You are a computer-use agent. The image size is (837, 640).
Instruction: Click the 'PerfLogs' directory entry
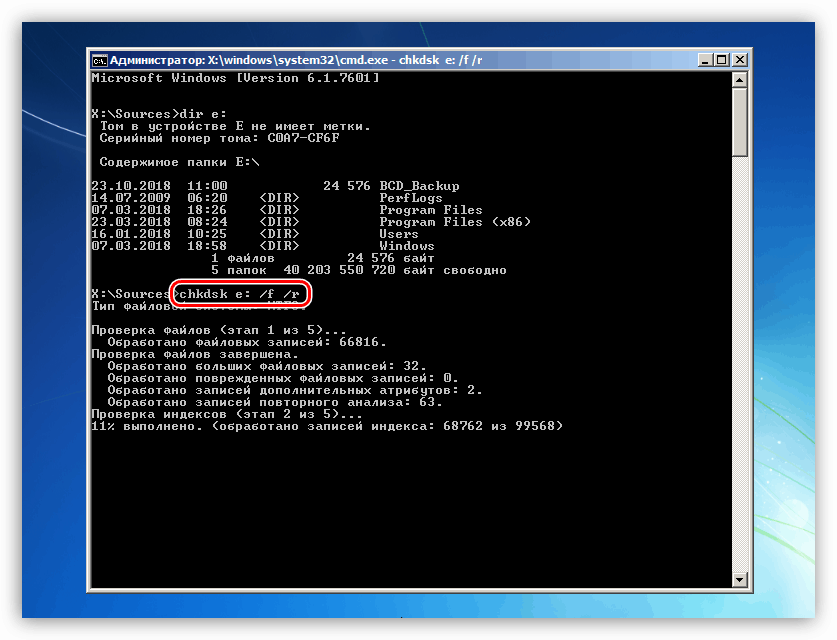point(267,198)
